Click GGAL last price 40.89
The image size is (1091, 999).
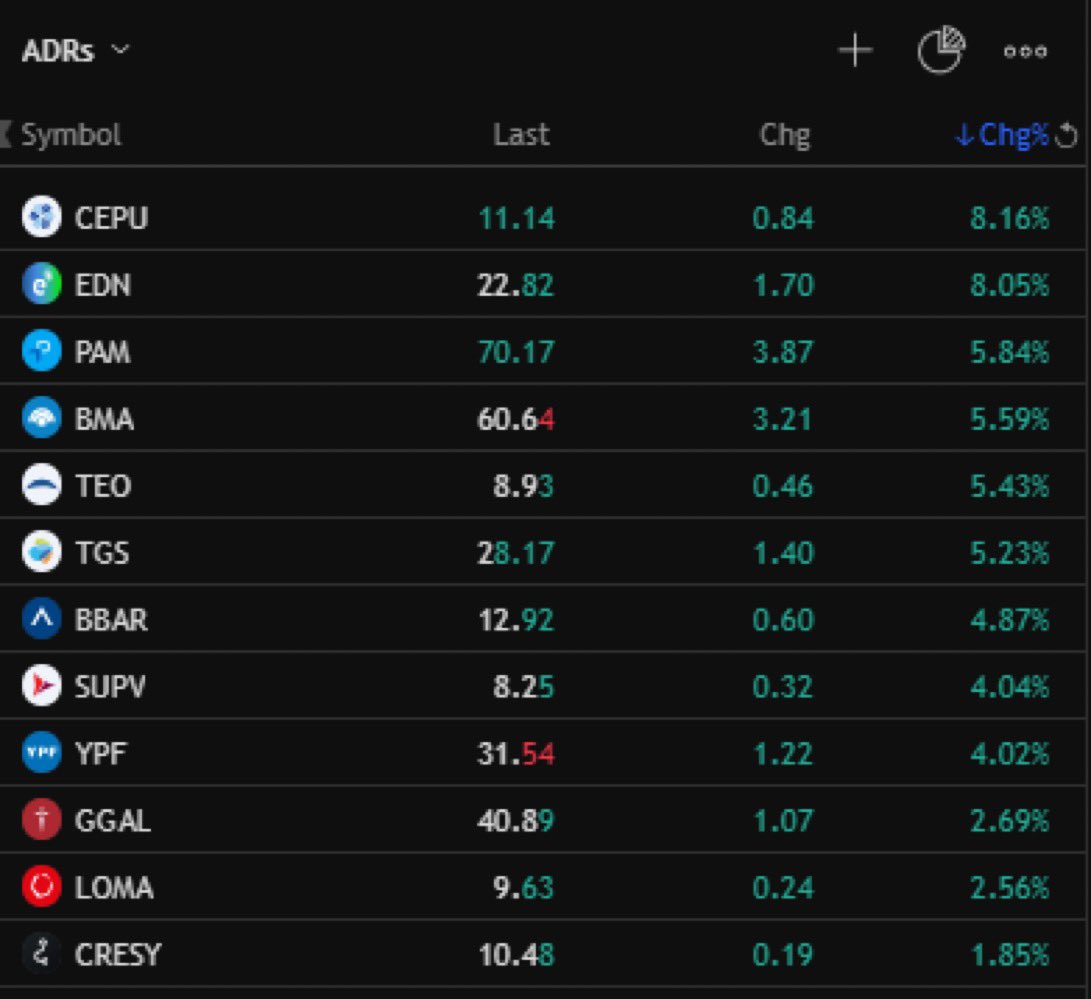point(516,821)
